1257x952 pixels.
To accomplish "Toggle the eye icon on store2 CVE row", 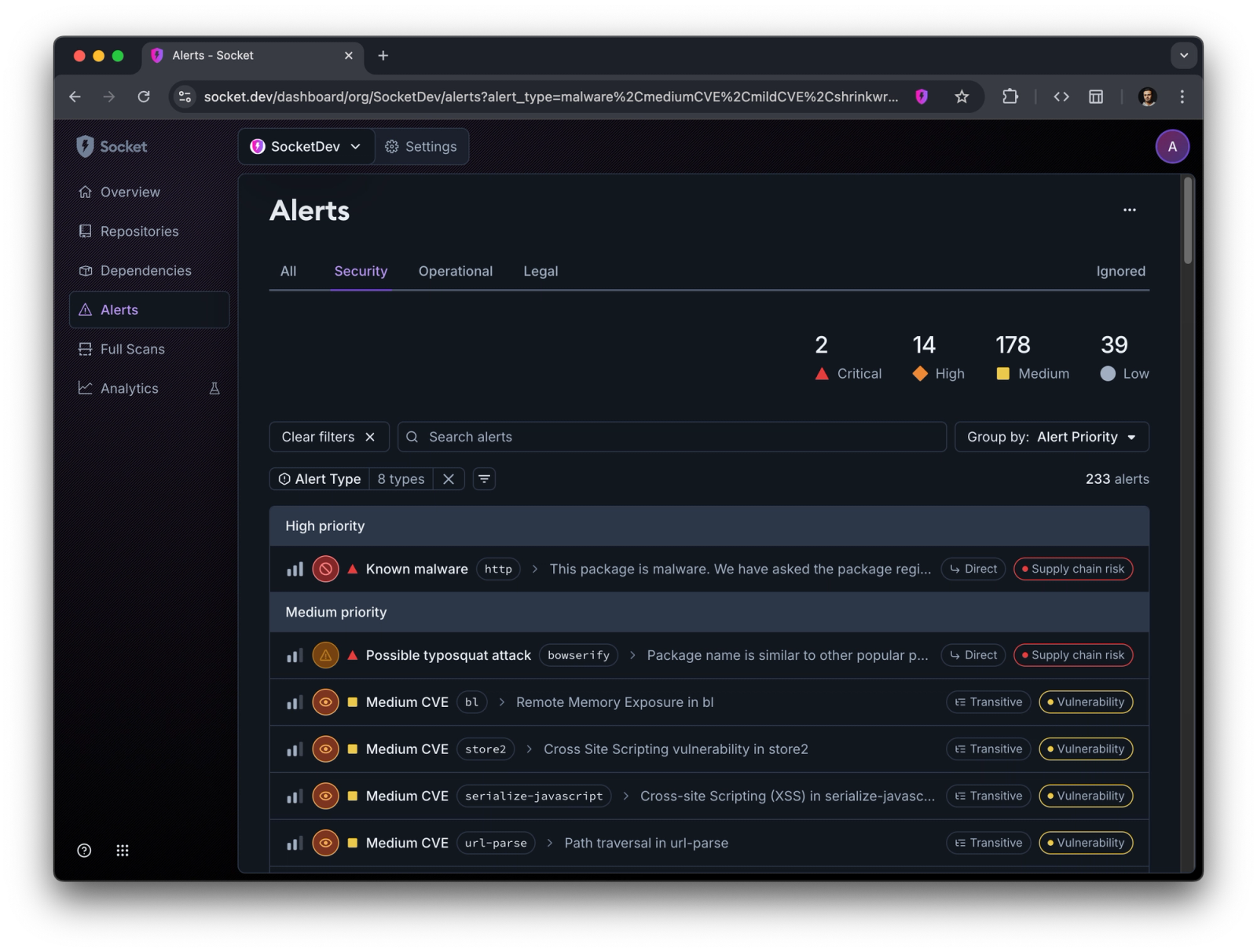I will coord(325,749).
